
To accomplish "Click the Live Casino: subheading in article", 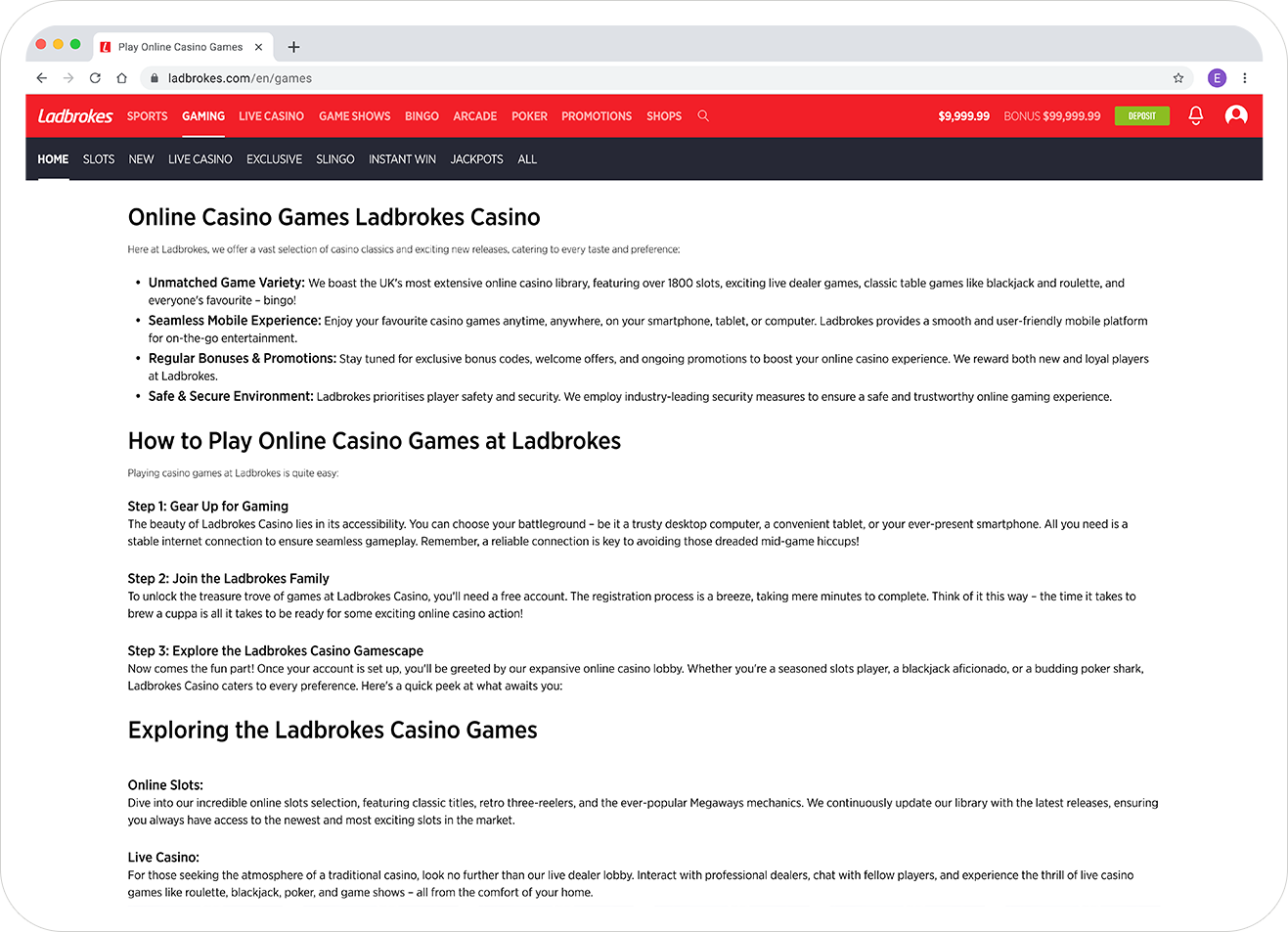I will click(x=163, y=858).
